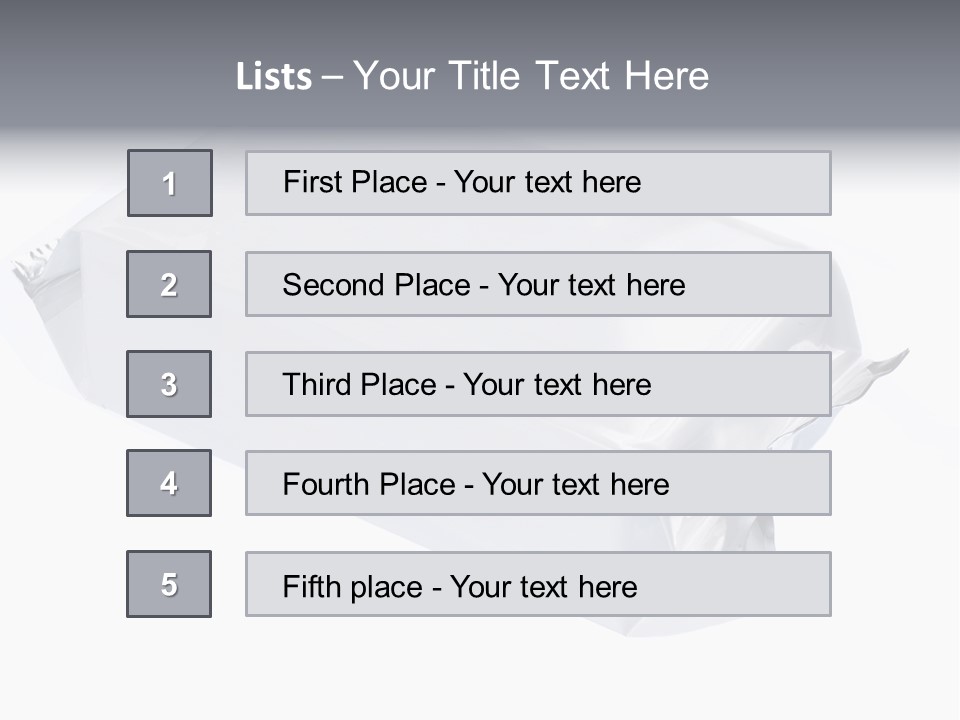Viewport: 960px width, 720px height.
Task: Click the number 1 box
Action: pyautogui.click(x=170, y=183)
